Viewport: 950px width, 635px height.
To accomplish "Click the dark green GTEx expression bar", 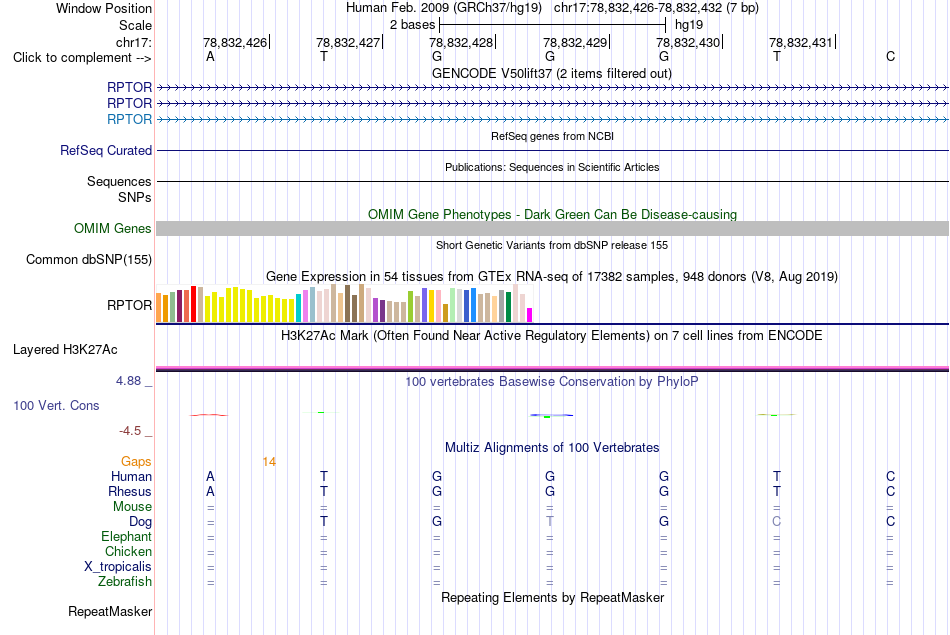I will click(508, 307).
